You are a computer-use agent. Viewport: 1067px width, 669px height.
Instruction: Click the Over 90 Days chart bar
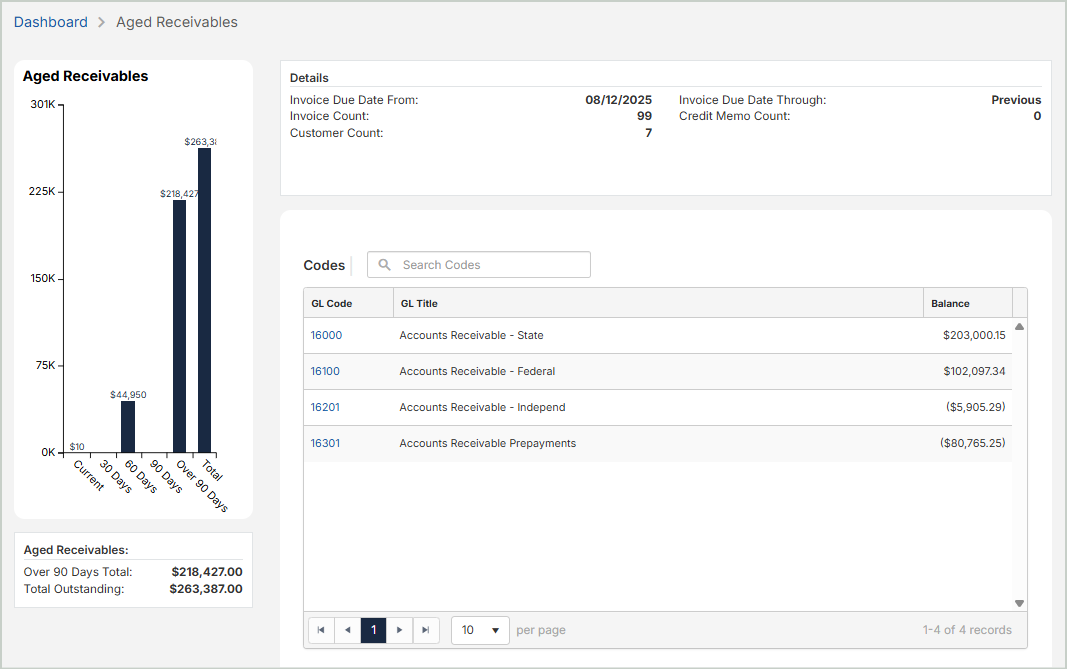point(180,330)
